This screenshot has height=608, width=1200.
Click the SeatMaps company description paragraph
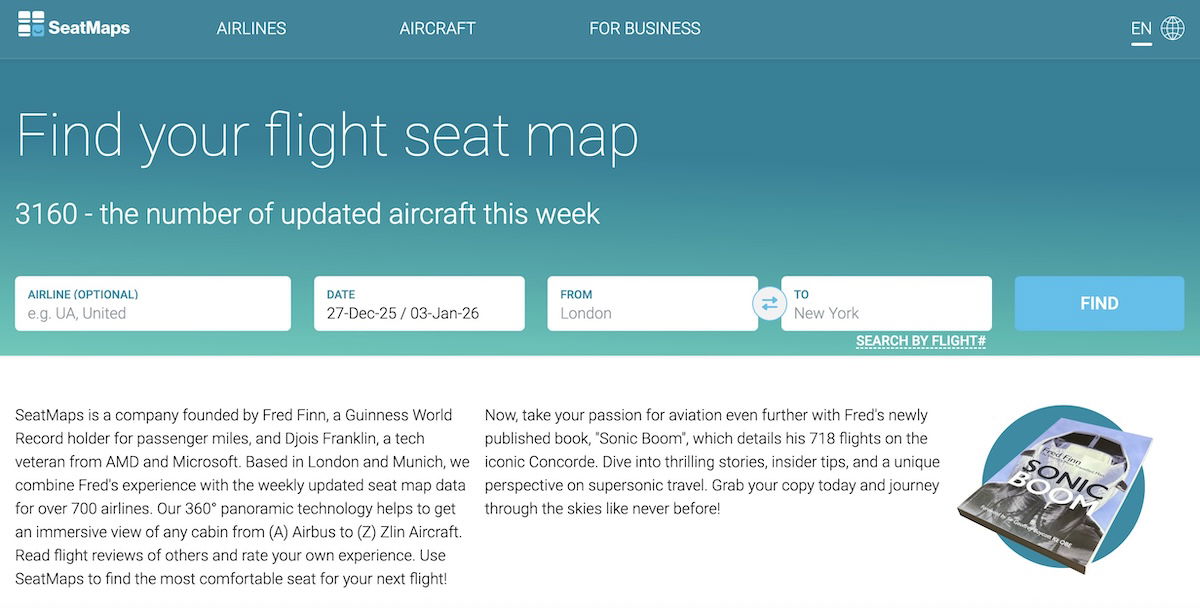click(242, 496)
